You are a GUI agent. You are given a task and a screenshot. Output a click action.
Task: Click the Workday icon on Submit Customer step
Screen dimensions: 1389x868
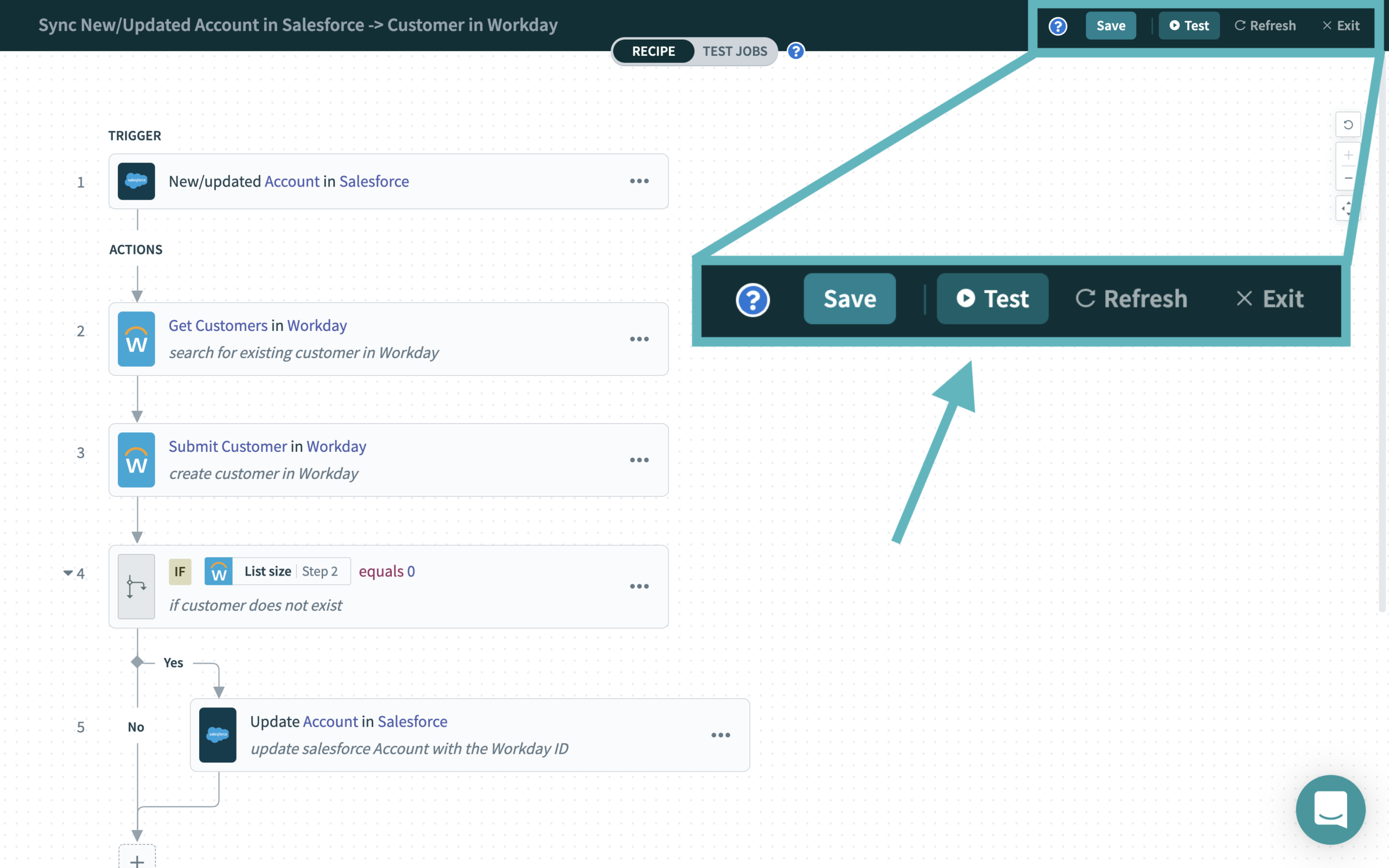point(136,460)
